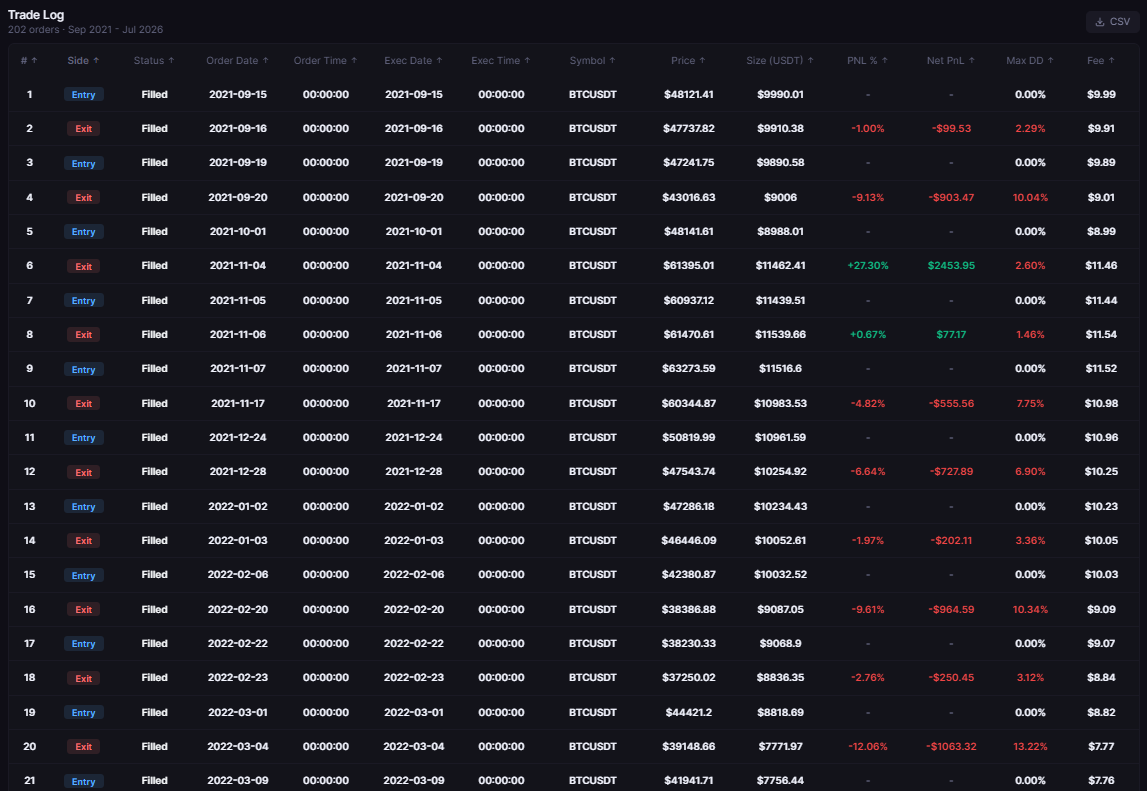Screen dimensions: 1147x791
Task: Select the -$964.59 net PnL value
Action: pyautogui.click(x=951, y=610)
